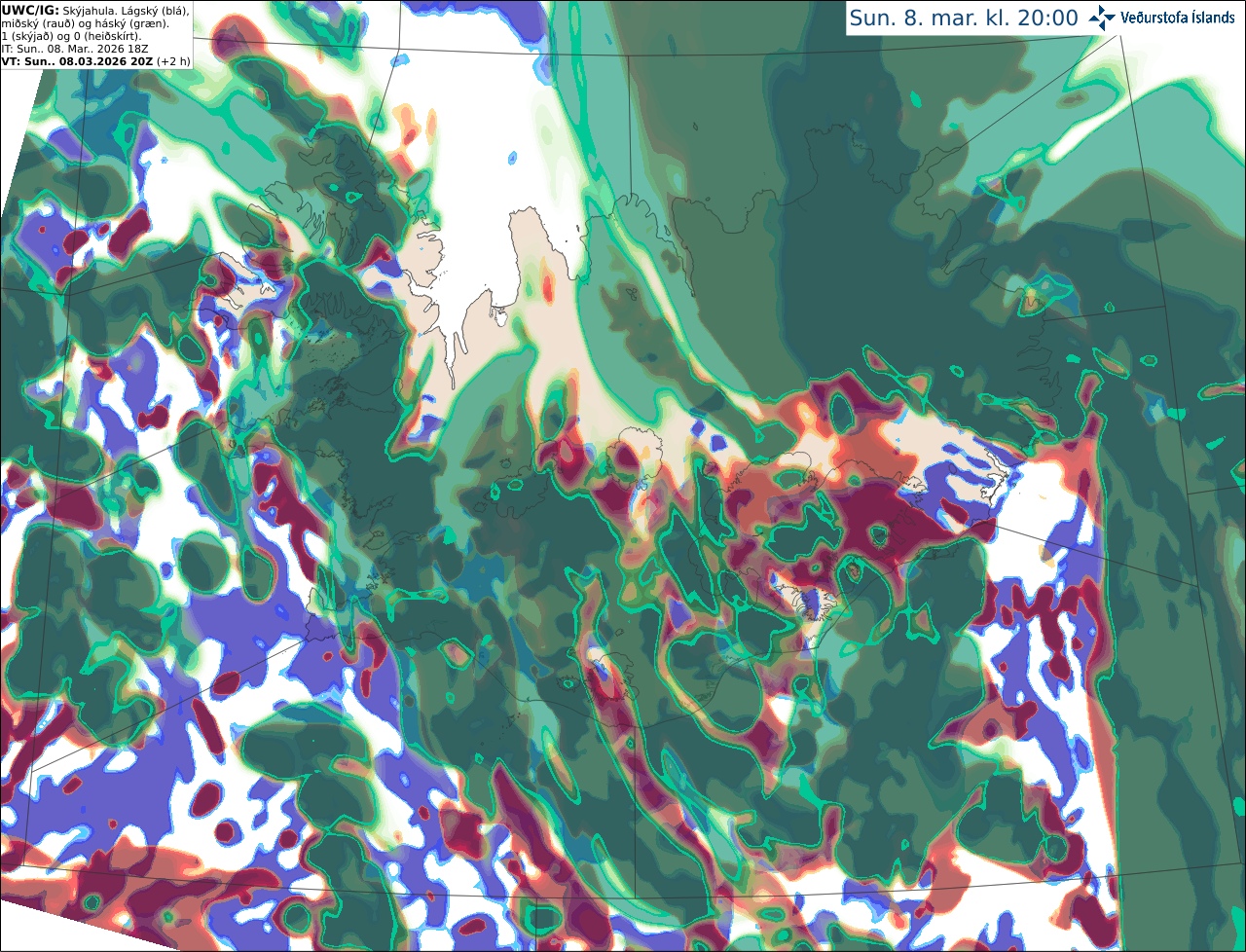The image size is (1246, 952).
Task: Click the Veðurstofa Íslands logo icon
Action: tap(1102, 18)
